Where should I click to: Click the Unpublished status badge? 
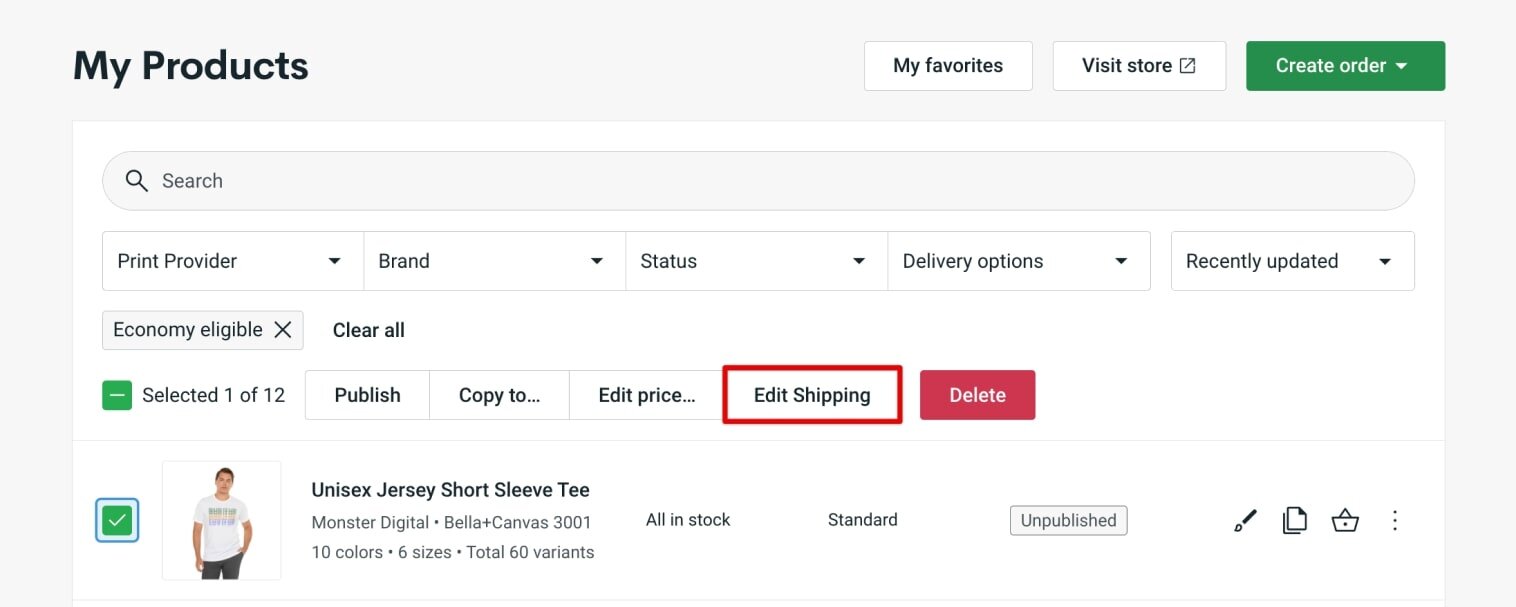[1068, 520]
